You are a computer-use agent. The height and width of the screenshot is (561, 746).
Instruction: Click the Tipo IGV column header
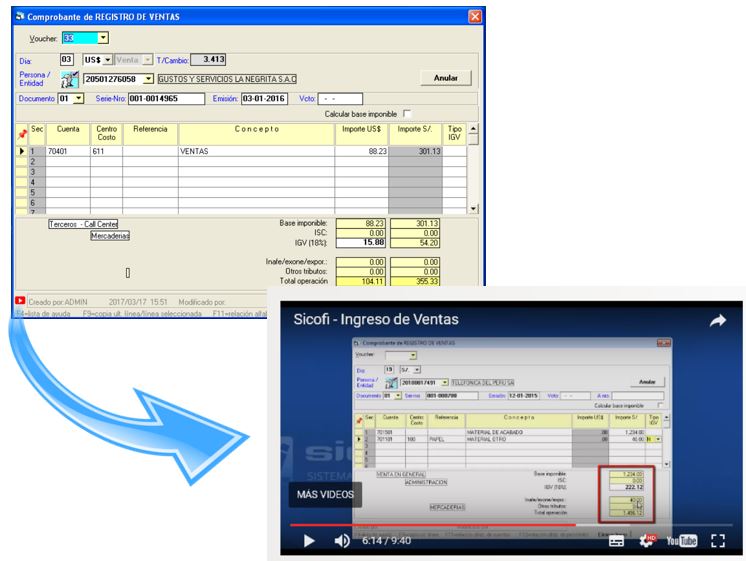(x=454, y=134)
